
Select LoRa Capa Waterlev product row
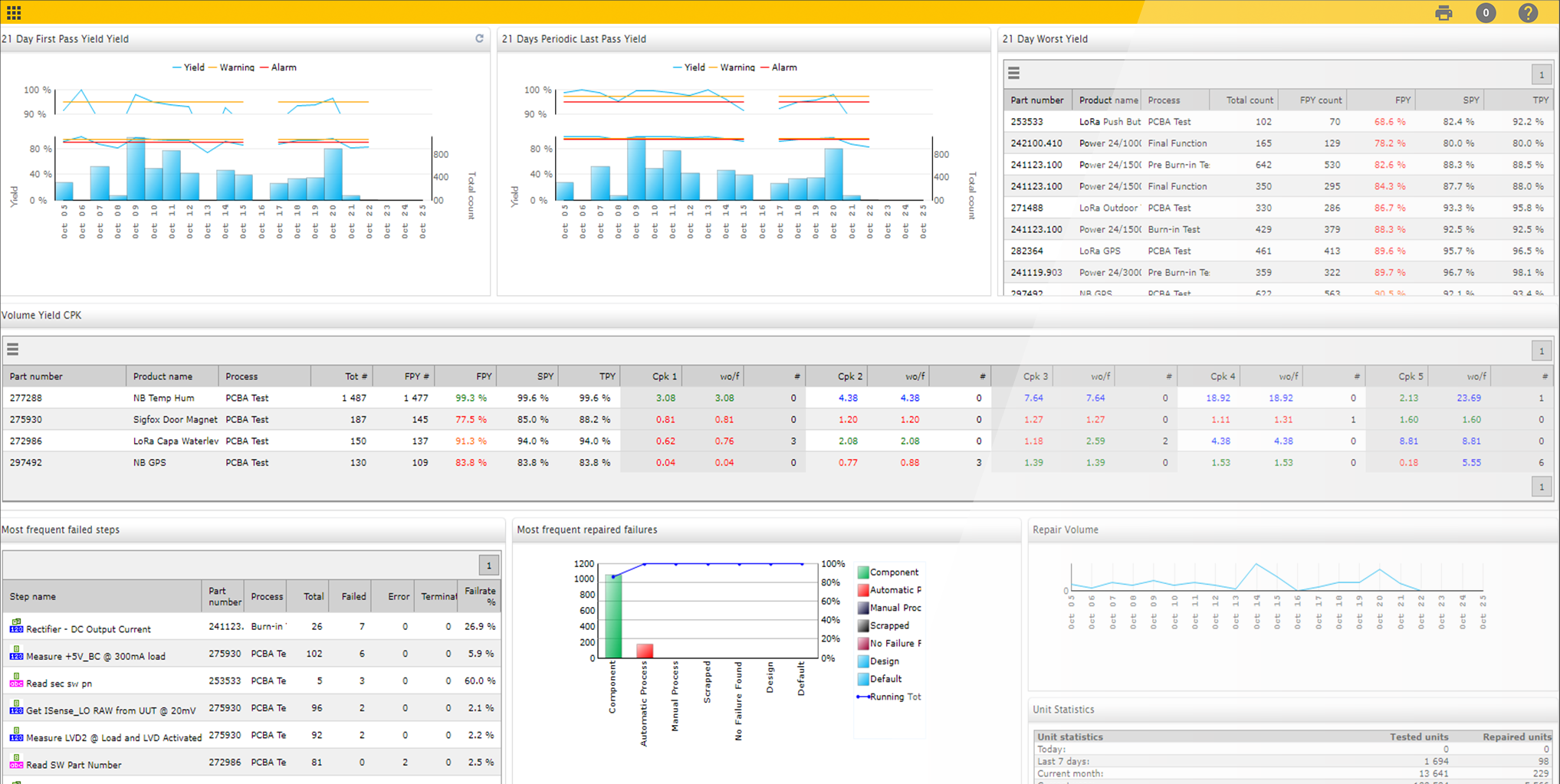(x=778, y=441)
